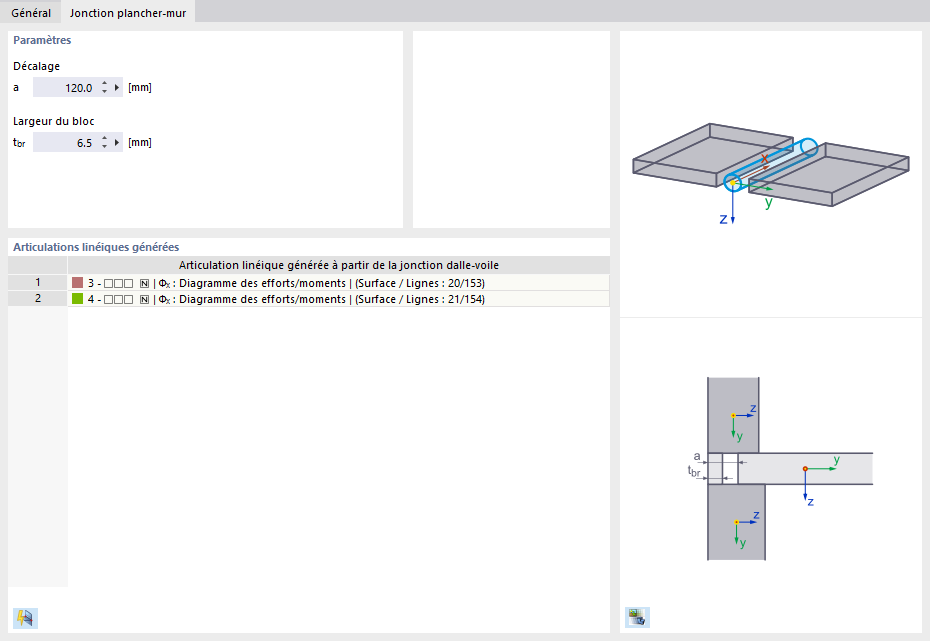Increase the Décalage a value with up arrow
This screenshot has height=641, width=930.
coord(104,84)
